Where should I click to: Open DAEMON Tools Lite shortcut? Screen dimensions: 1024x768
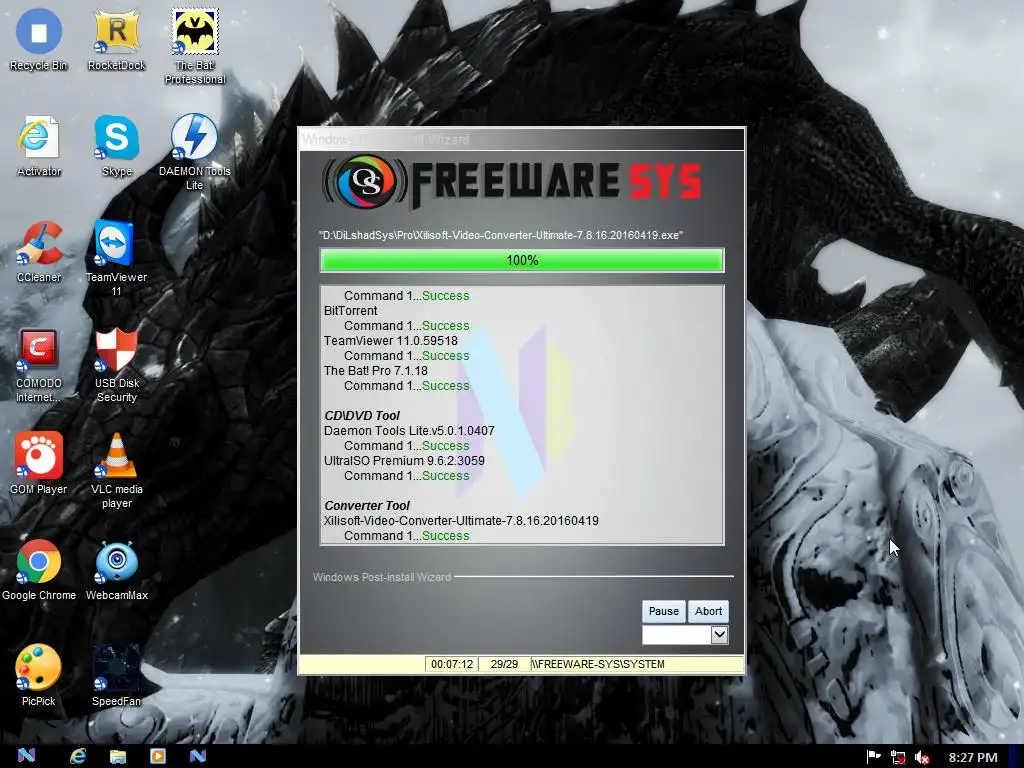pyautogui.click(x=195, y=152)
